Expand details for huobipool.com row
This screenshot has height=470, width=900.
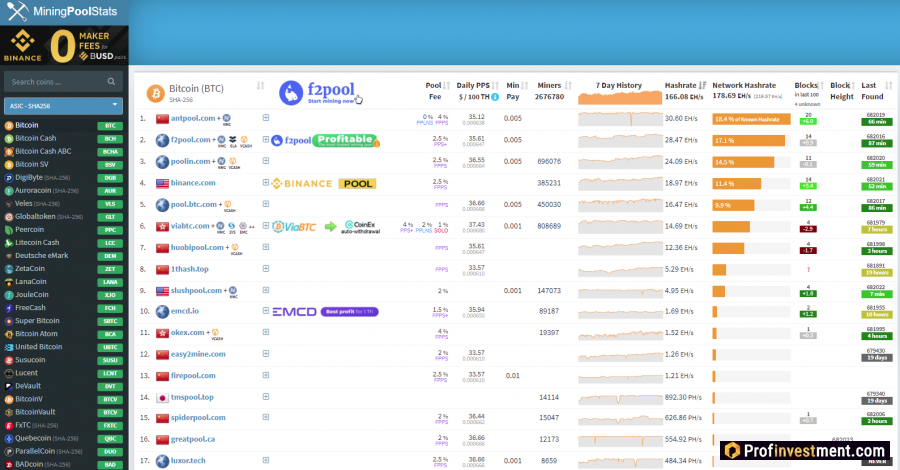(266, 247)
